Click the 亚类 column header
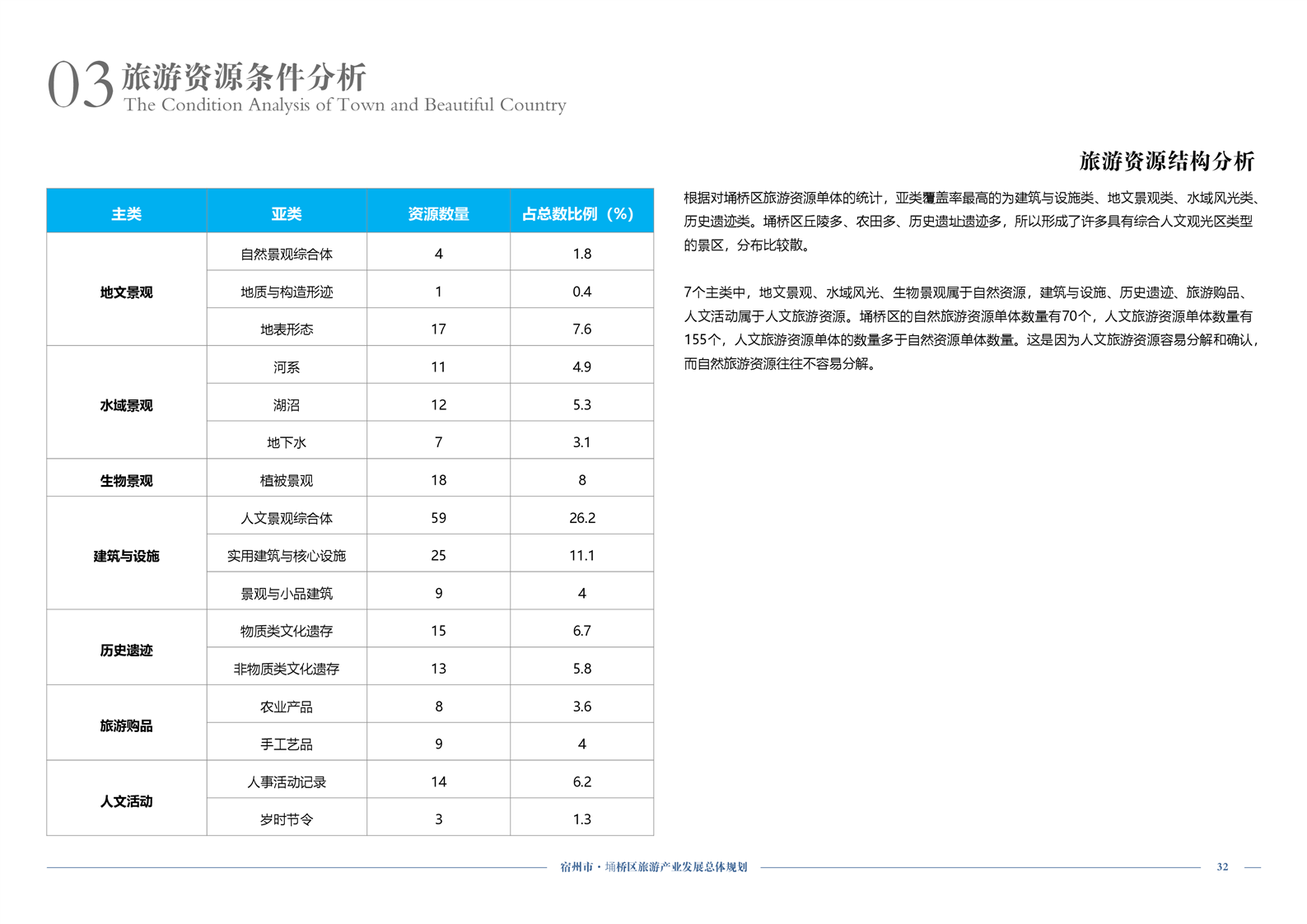Image resolution: width=1307 pixels, height=924 pixels. point(286,213)
